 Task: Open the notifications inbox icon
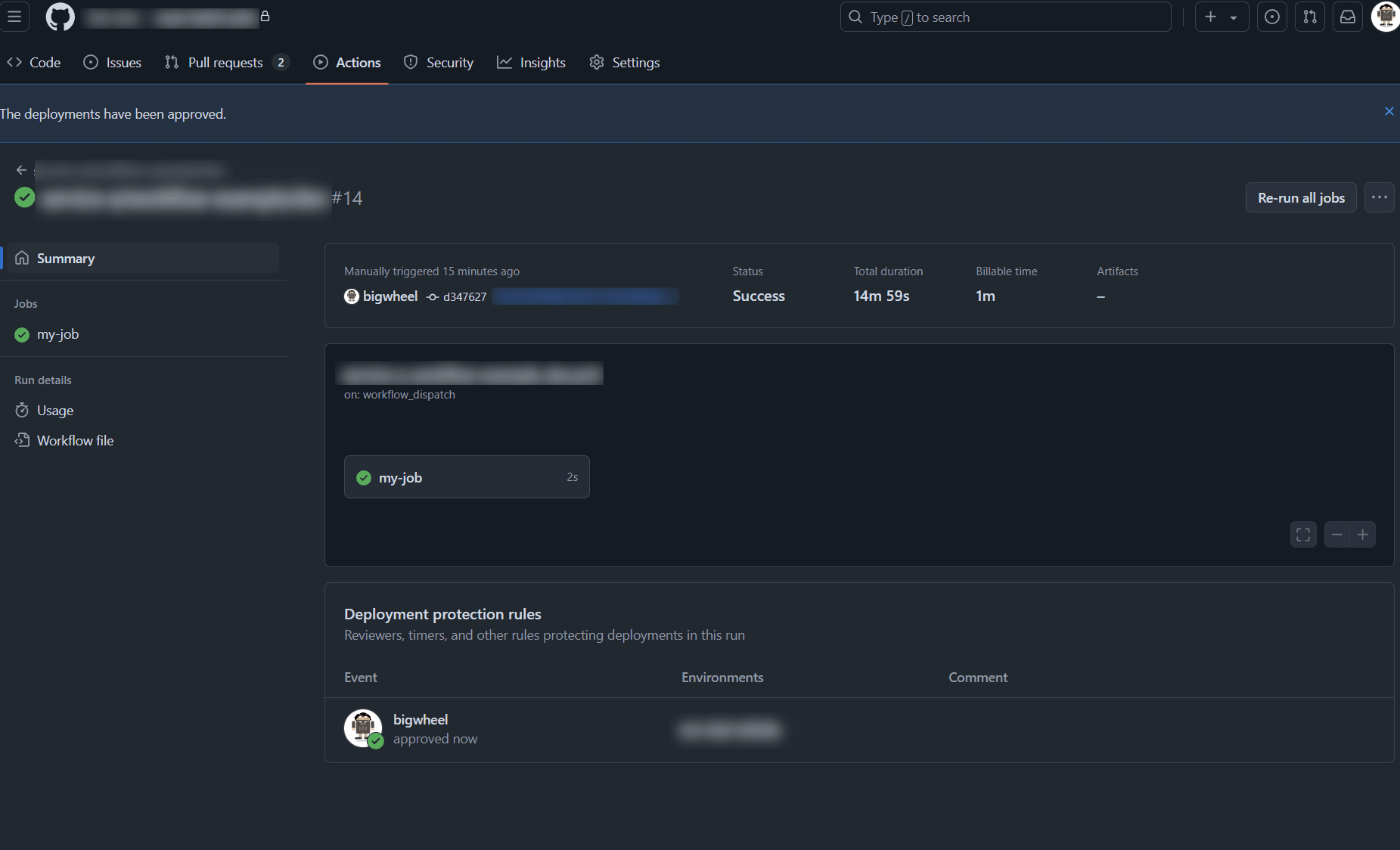click(1348, 17)
